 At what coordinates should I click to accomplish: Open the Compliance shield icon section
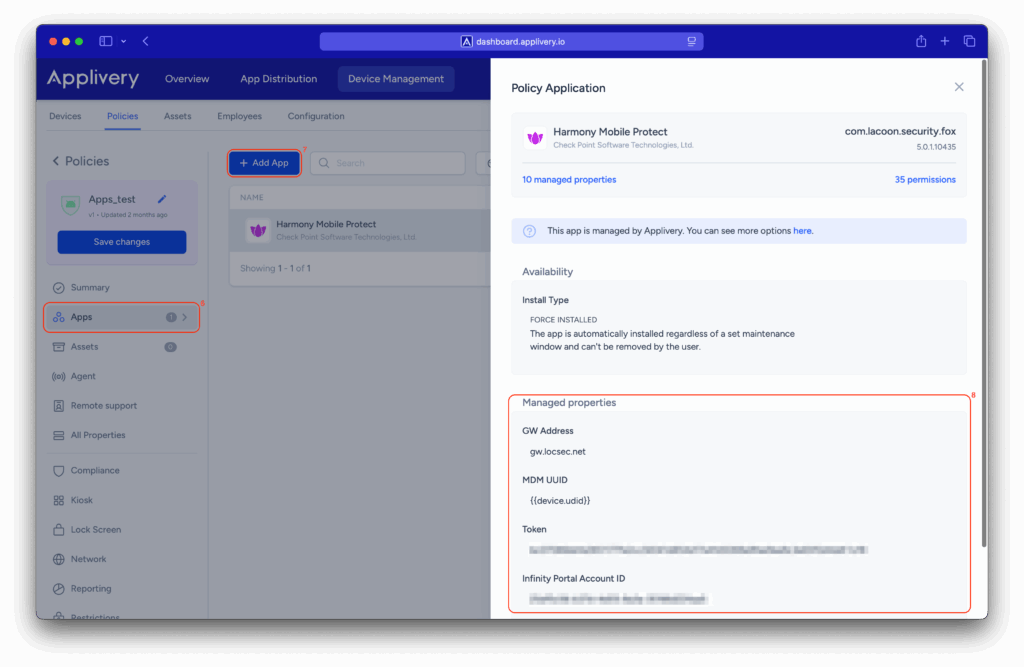pos(58,471)
